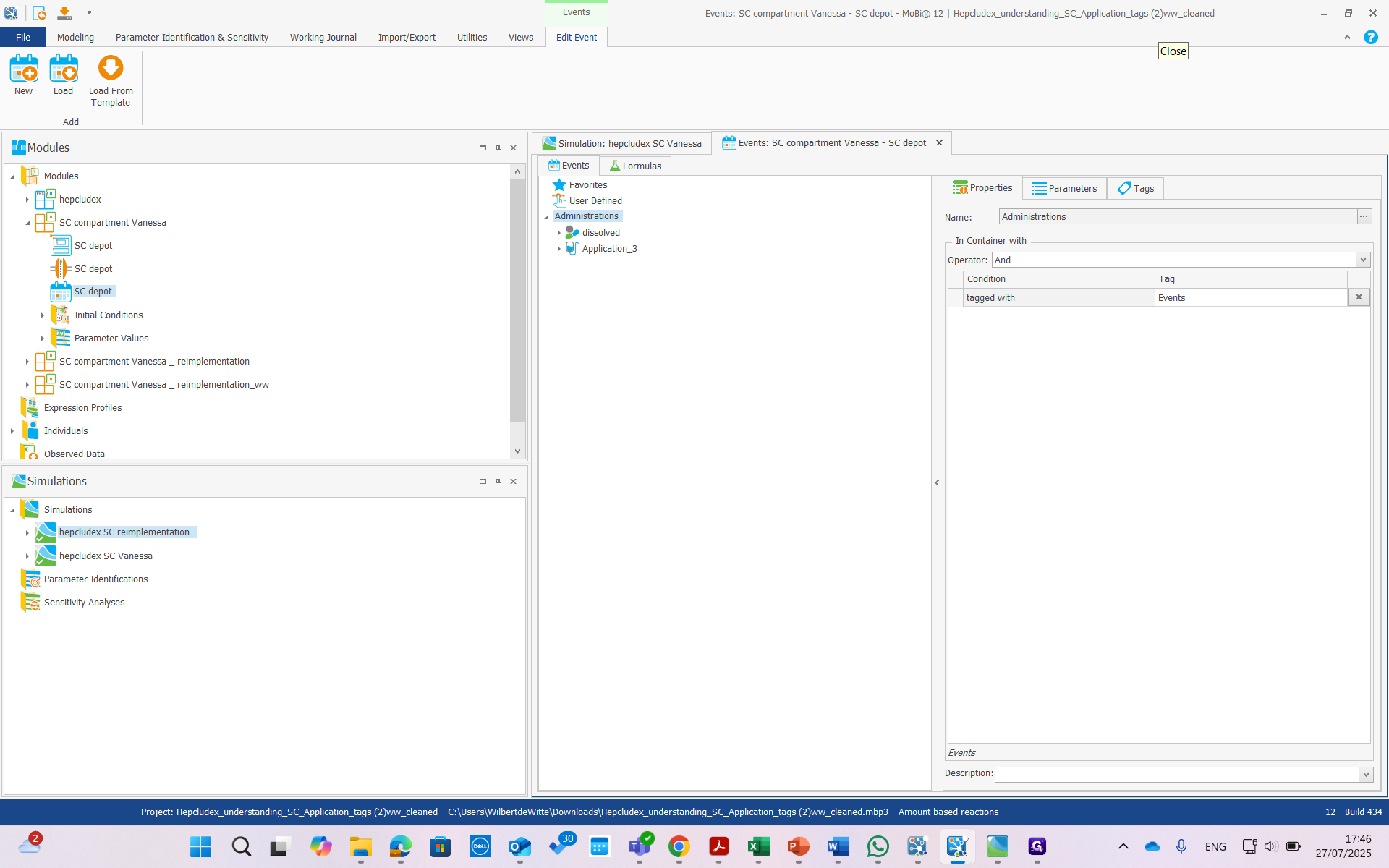This screenshot has width=1389, height=868.
Task: Expand Parameter Values node
Action: point(43,339)
